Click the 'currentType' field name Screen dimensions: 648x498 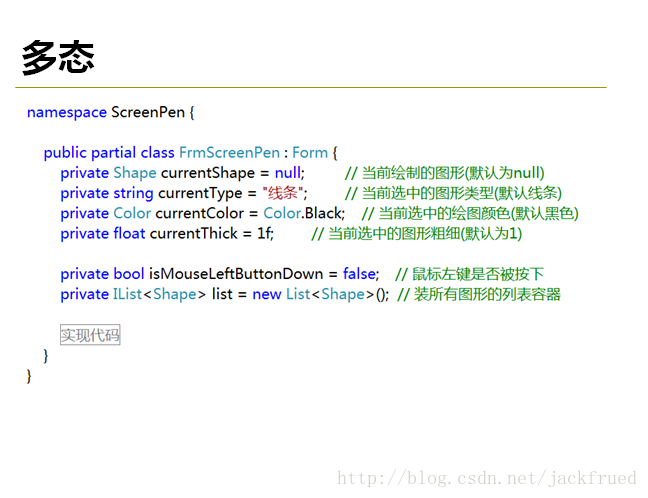click(200, 193)
